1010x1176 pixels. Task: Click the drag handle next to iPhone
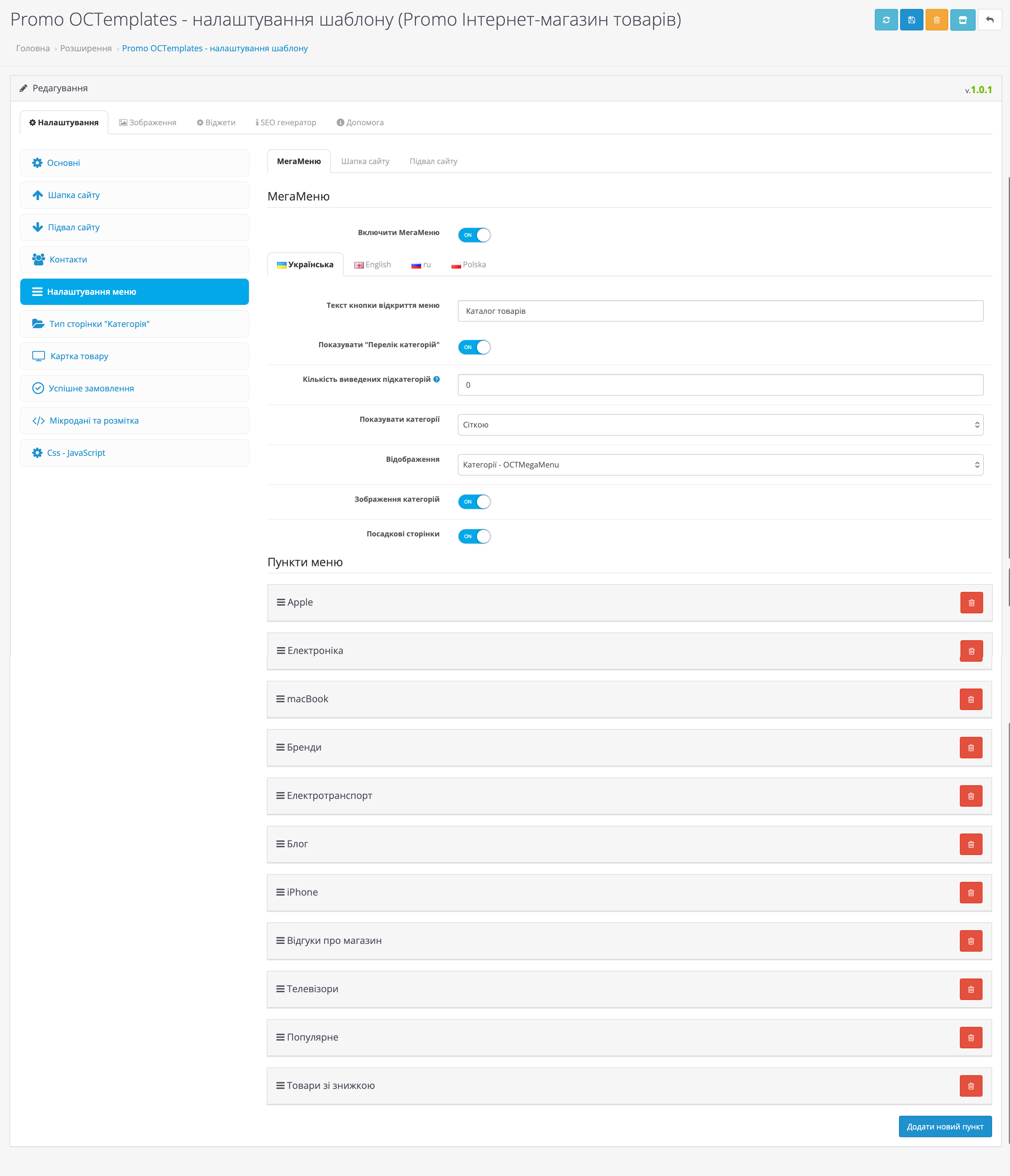(x=281, y=892)
